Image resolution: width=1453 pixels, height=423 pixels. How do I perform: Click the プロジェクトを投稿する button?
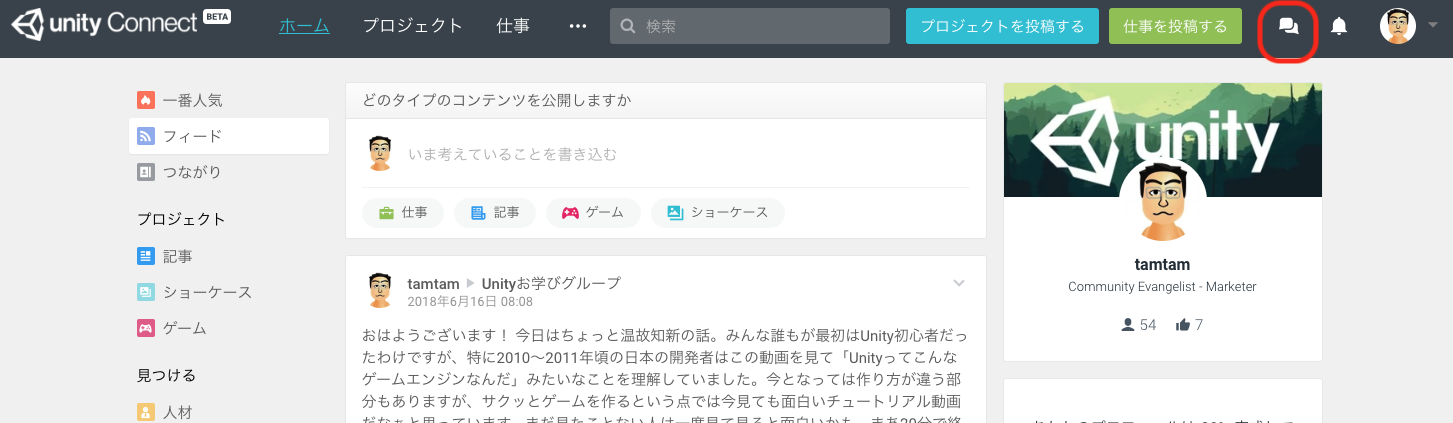[x=1002, y=26]
